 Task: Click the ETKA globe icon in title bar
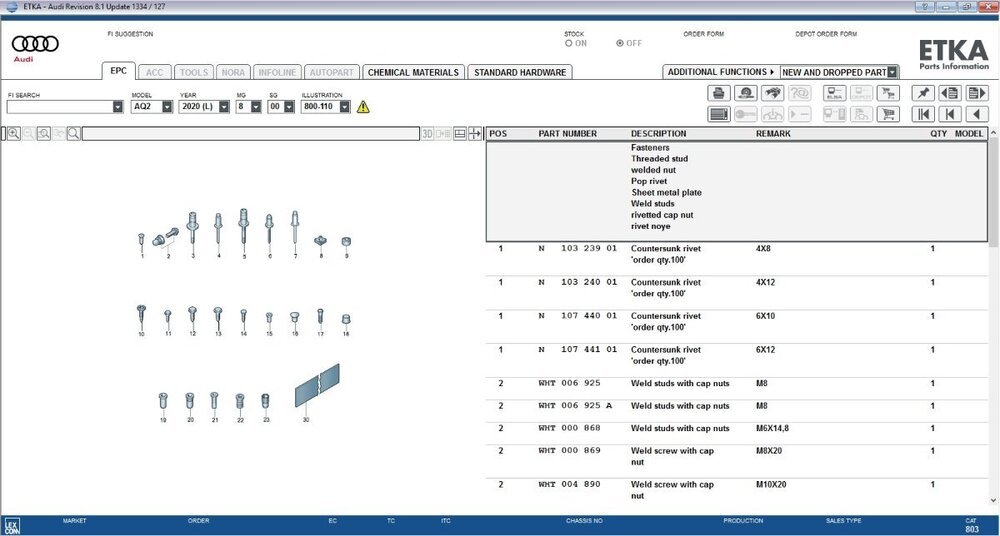coord(11,6)
